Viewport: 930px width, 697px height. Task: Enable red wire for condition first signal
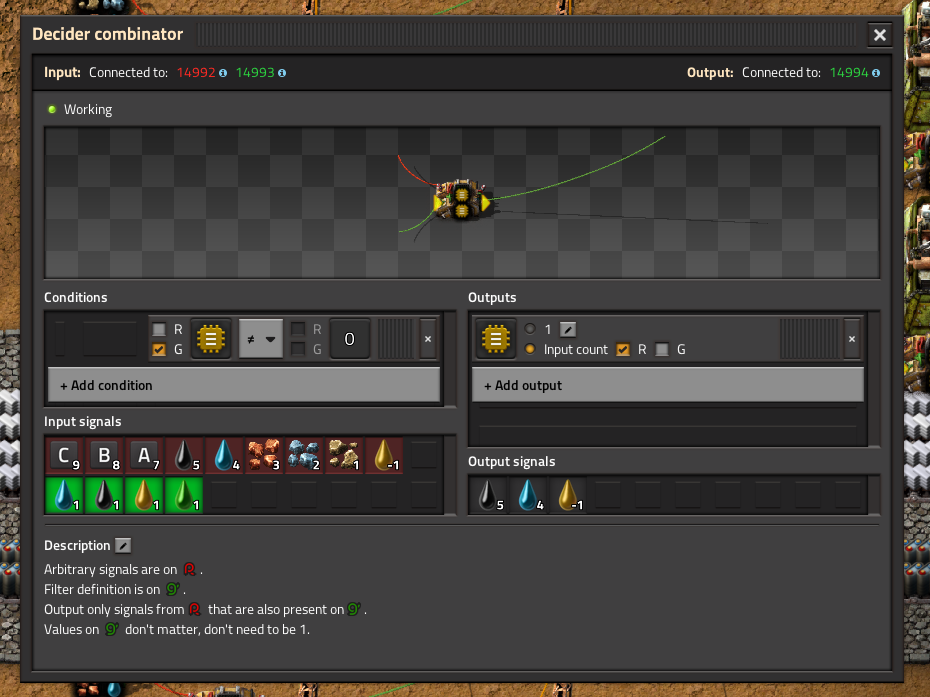click(159, 329)
